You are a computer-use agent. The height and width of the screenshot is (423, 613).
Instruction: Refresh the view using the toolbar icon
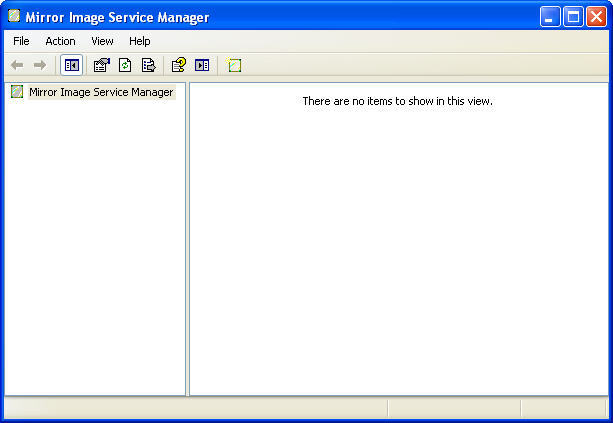[x=125, y=65]
